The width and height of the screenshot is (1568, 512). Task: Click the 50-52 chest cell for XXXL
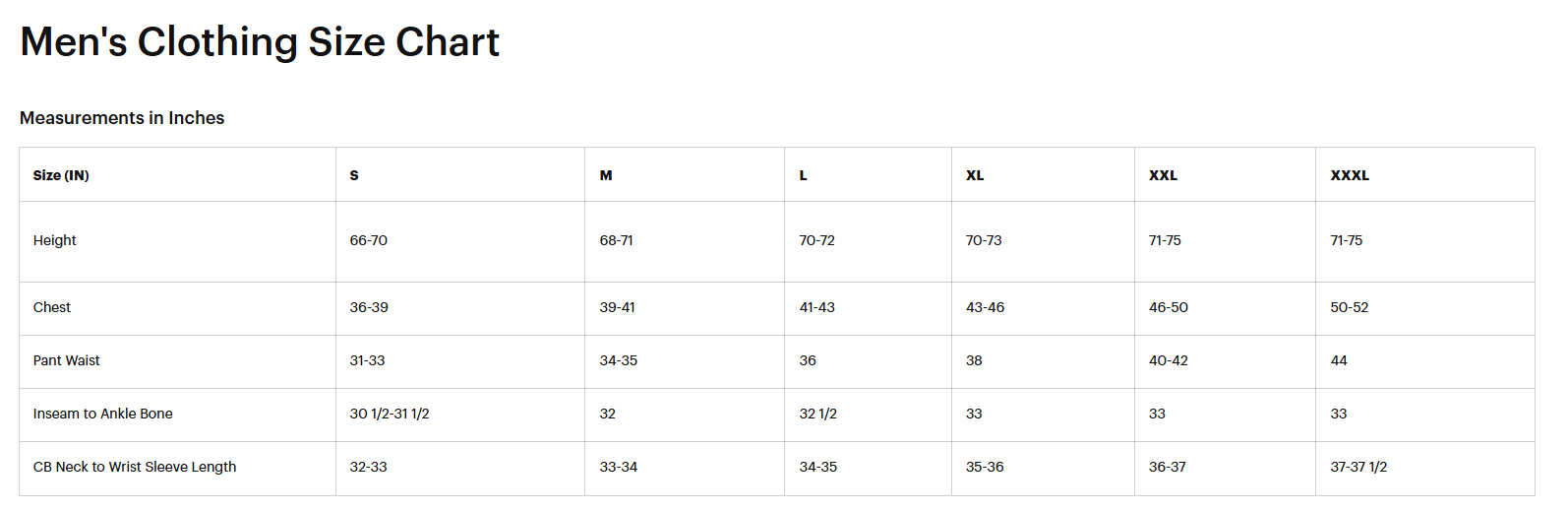pyautogui.click(x=1350, y=307)
